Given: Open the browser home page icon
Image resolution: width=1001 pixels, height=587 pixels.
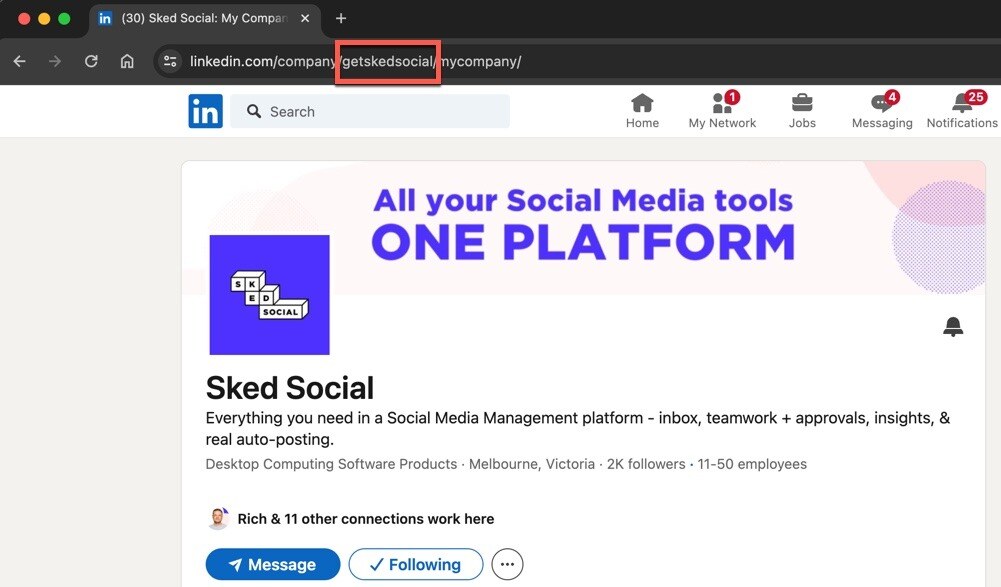Looking at the screenshot, I should tap(127, 61).
